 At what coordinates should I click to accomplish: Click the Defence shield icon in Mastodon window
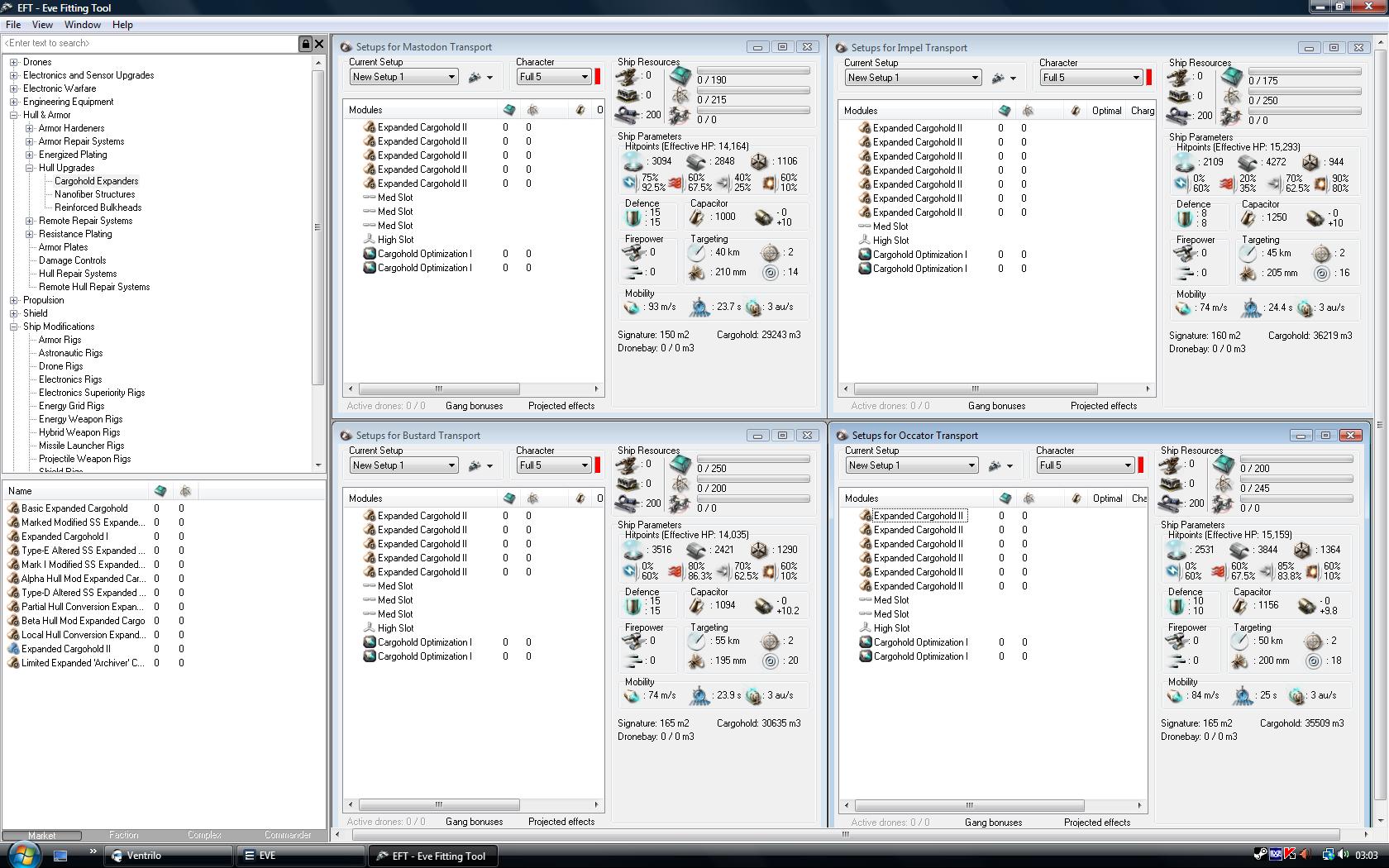tap(633, 217)
